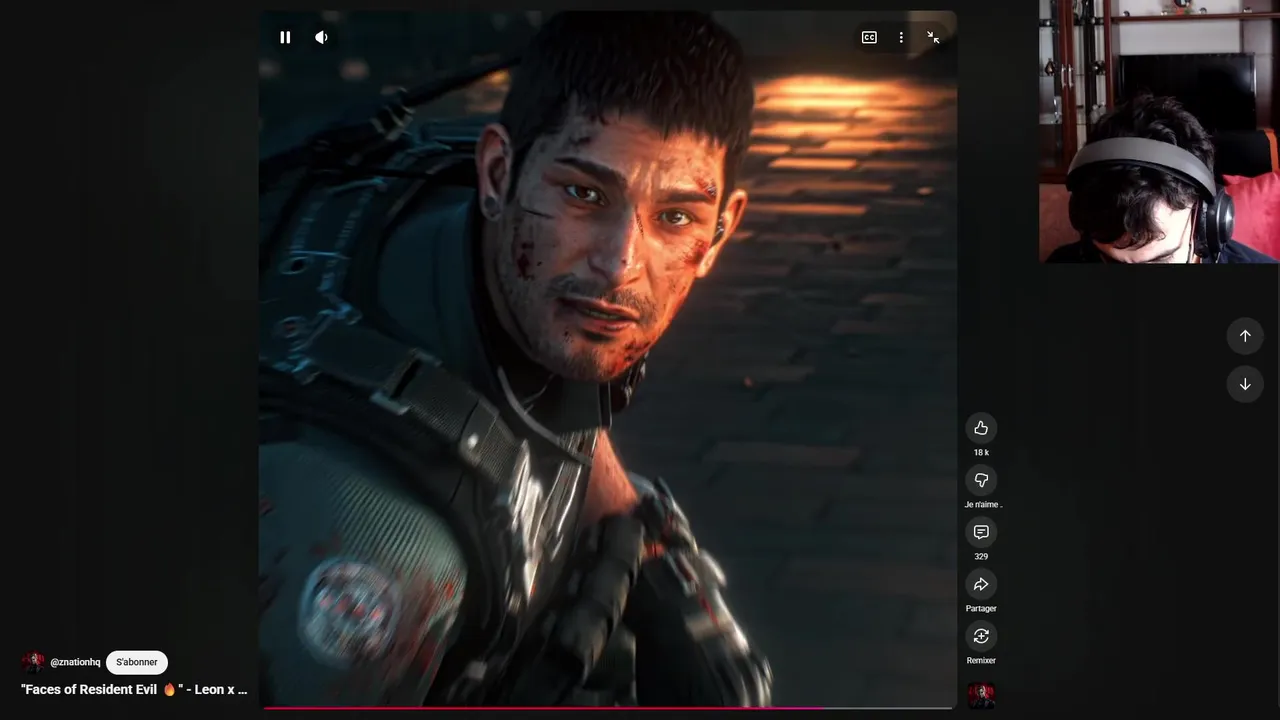Go to previous Short with up arrow
This screenshot has width=1280, height=720.
pos(1245,336)
